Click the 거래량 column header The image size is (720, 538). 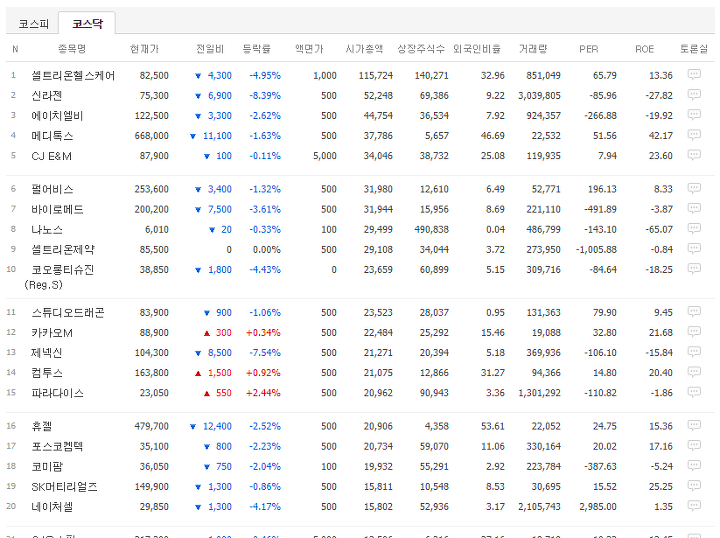click(x=533, y=49)
